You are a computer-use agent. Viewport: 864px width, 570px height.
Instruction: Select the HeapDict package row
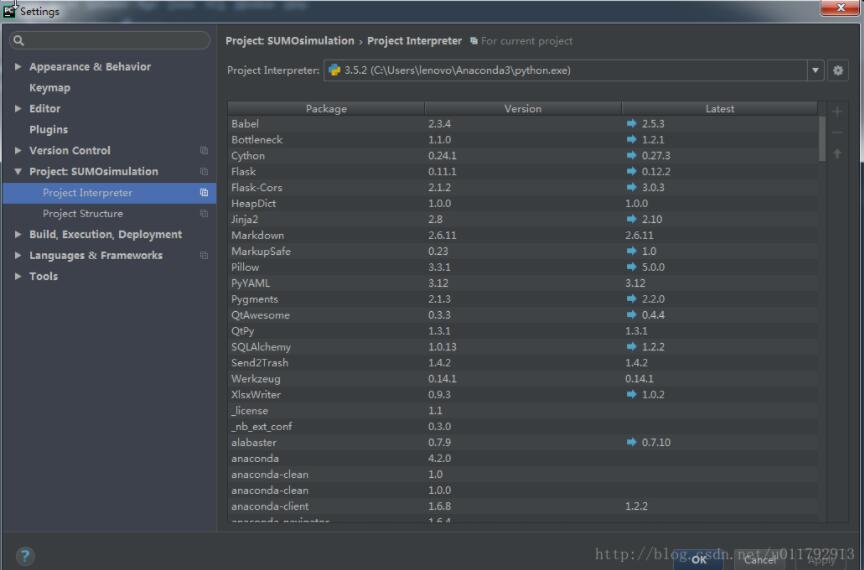tap(523, 203)
